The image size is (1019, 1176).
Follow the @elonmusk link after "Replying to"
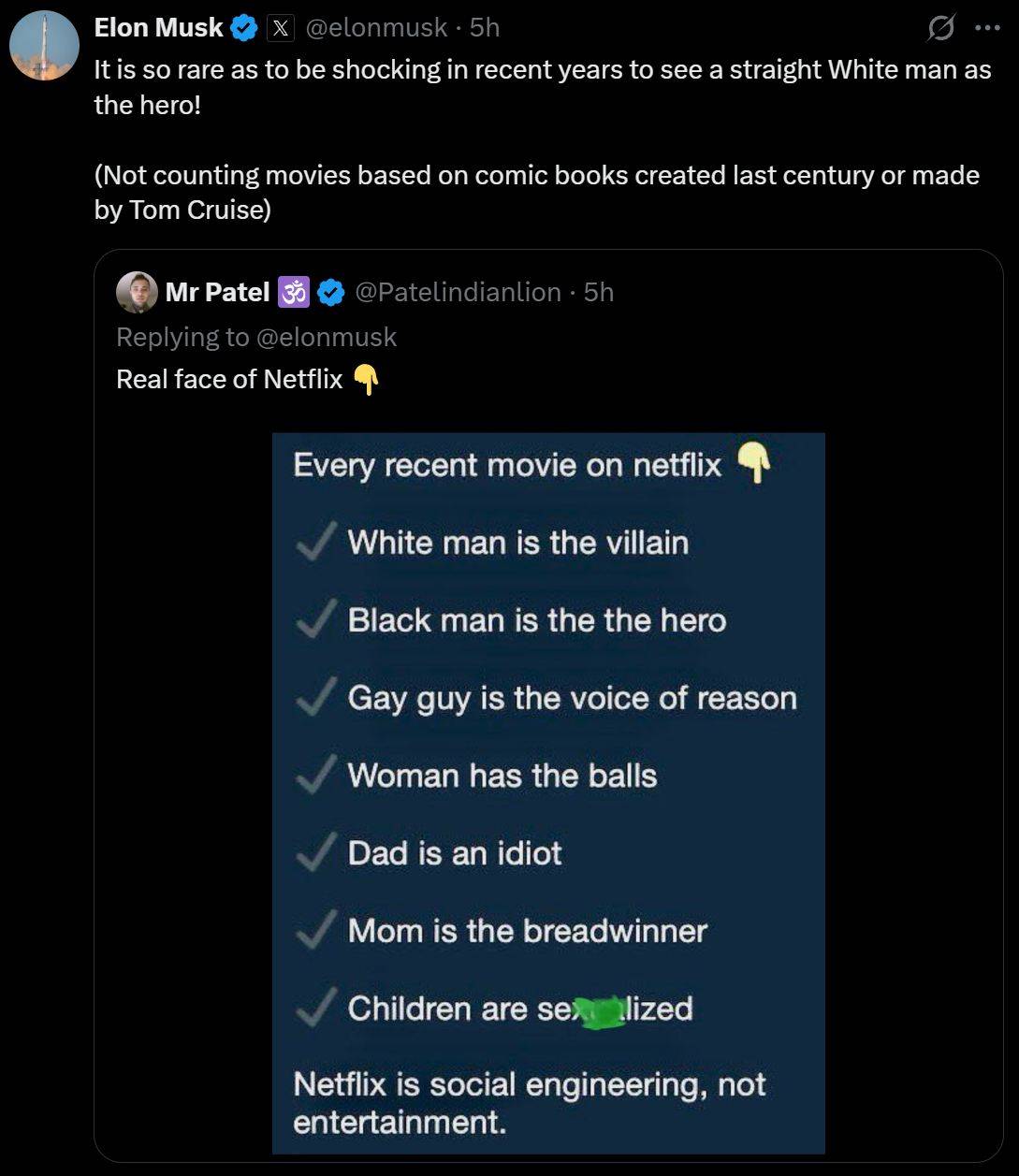coord(326,337)
